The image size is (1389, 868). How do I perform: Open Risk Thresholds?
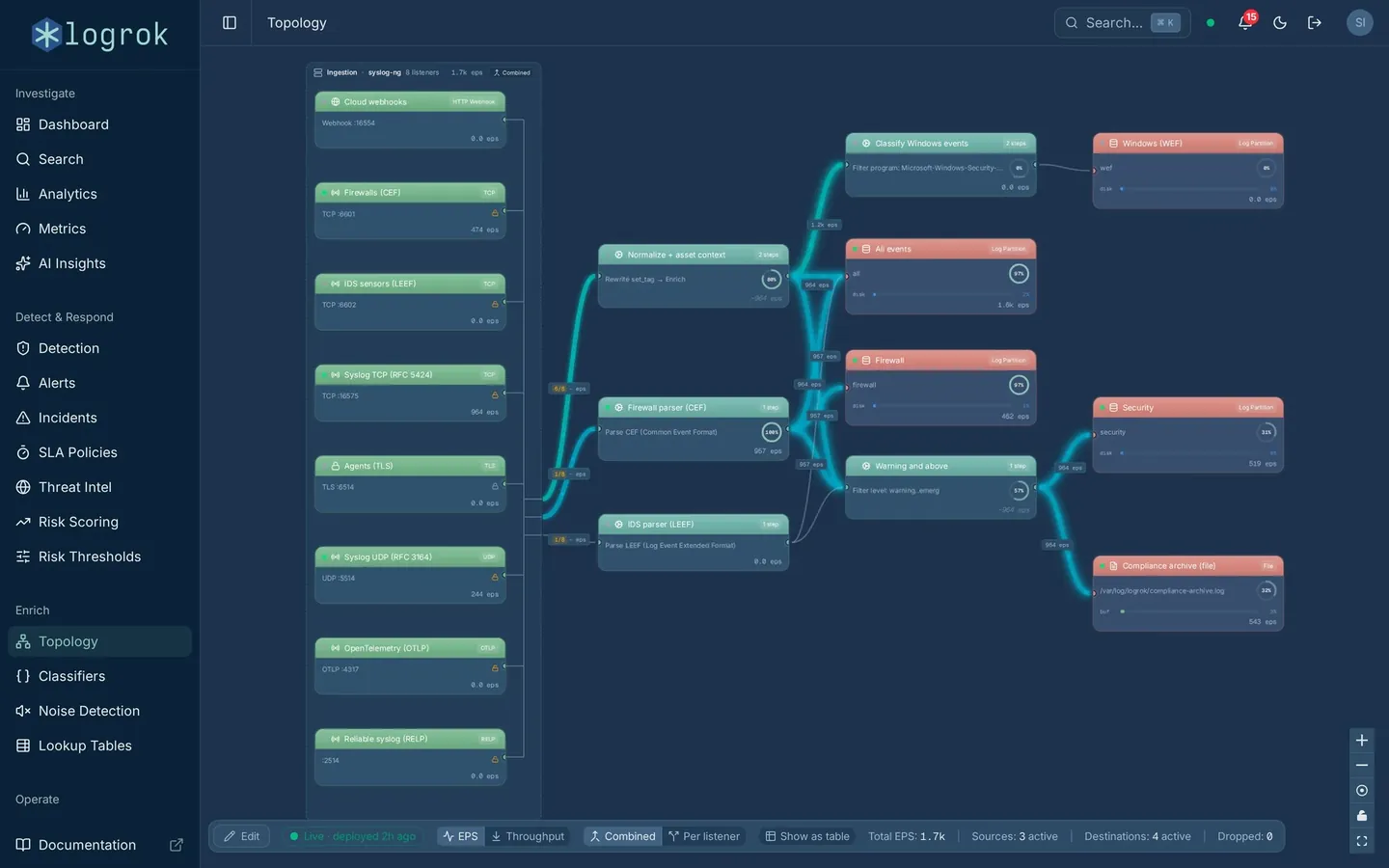click(99, 556)
